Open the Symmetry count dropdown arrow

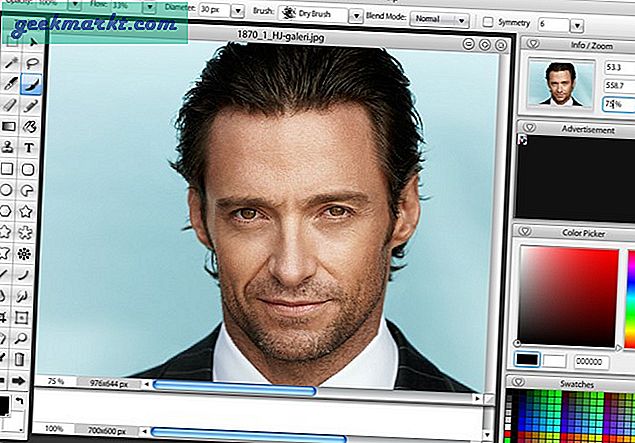click(577, 26)
